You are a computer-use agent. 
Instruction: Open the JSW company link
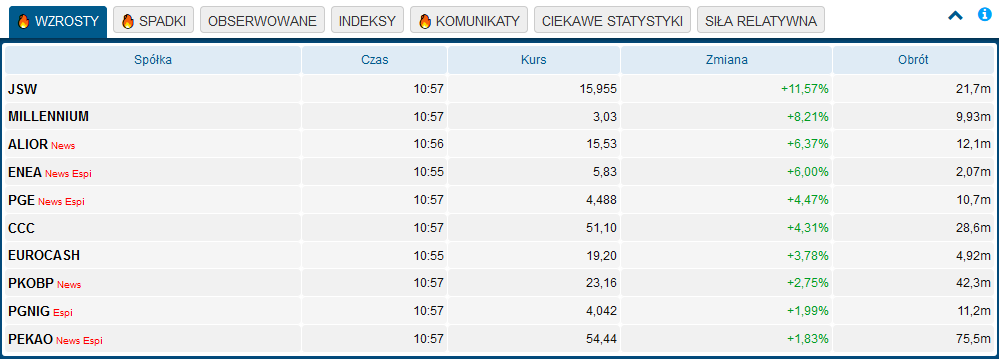[22, 89]
